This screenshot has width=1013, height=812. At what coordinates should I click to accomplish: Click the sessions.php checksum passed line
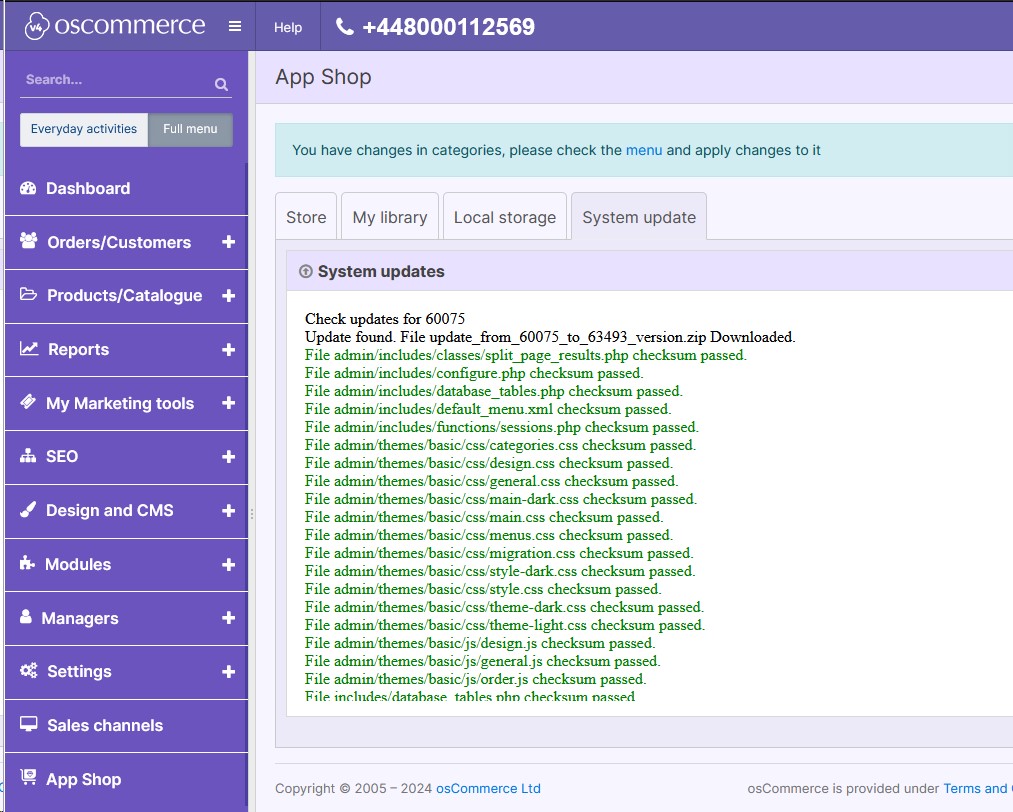[x=501, y=427]
